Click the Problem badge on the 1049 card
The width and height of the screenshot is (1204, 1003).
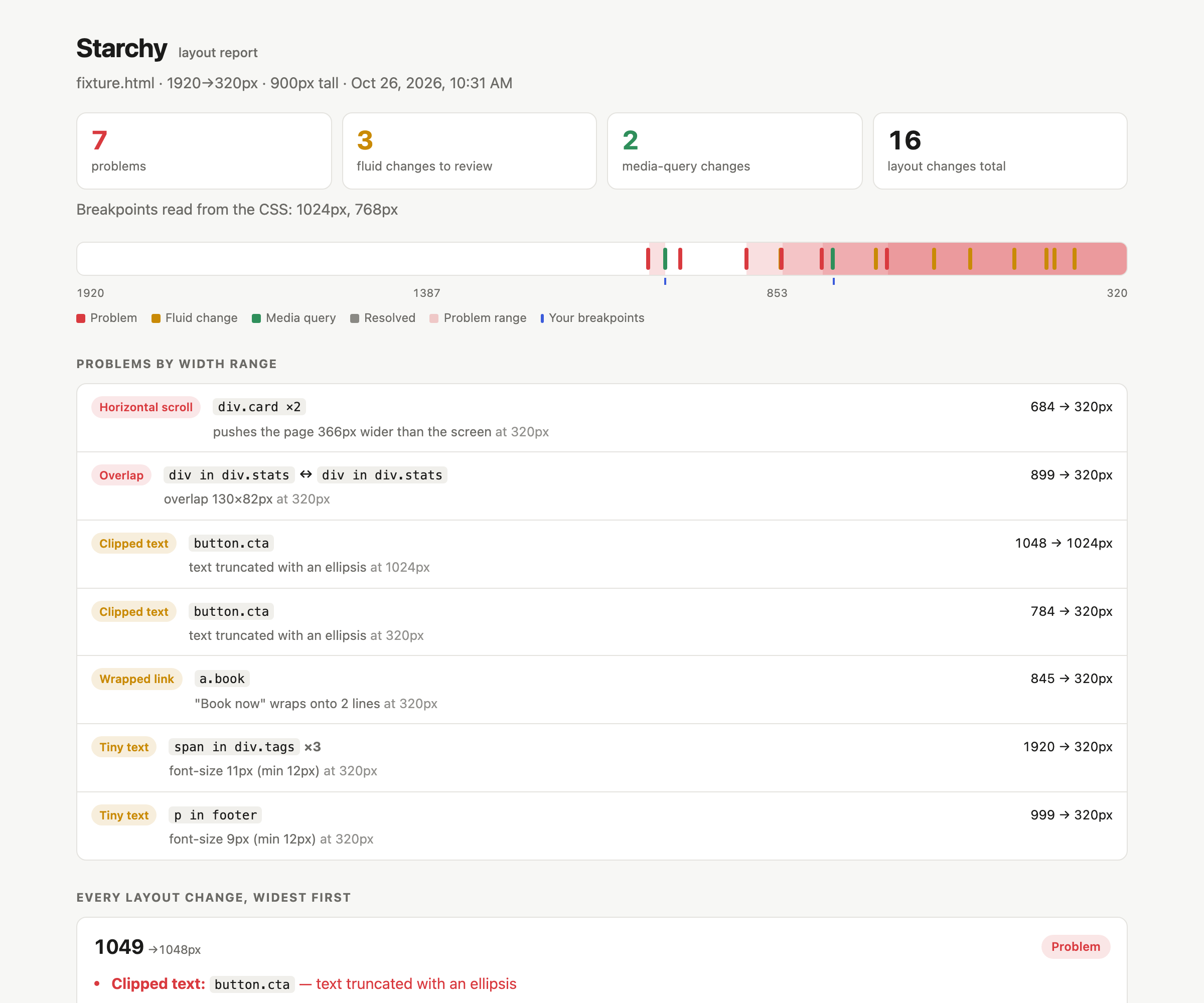coord(1076,947)
